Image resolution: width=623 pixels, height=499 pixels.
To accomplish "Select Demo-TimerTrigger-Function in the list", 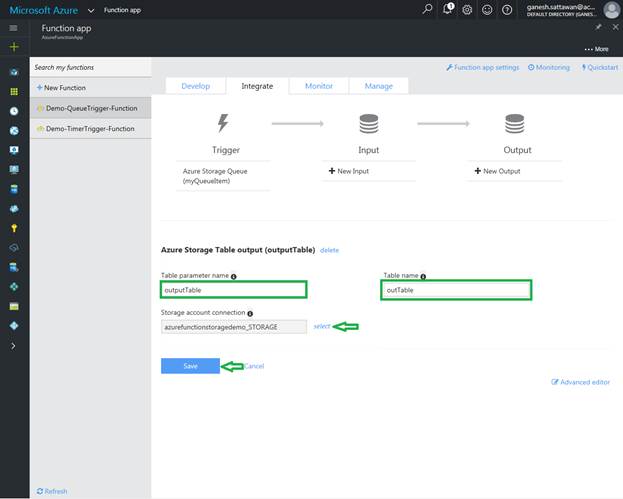I will pos(90,129).
